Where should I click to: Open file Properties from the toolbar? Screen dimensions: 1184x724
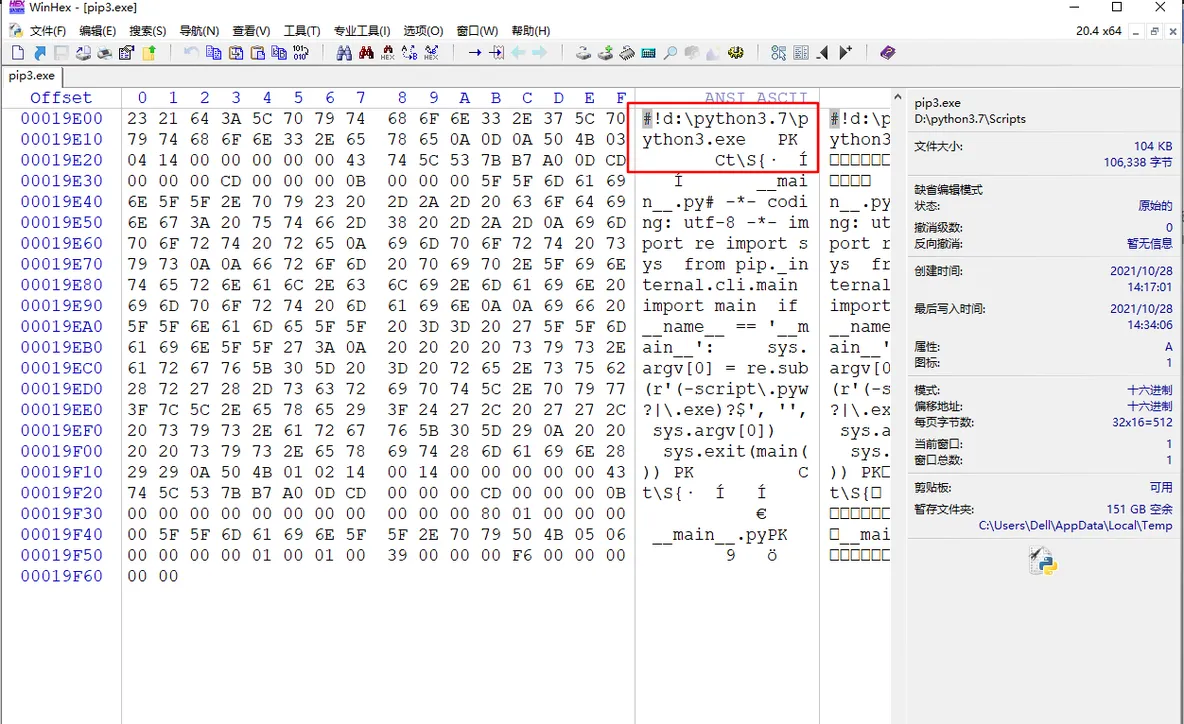[126, 53]
